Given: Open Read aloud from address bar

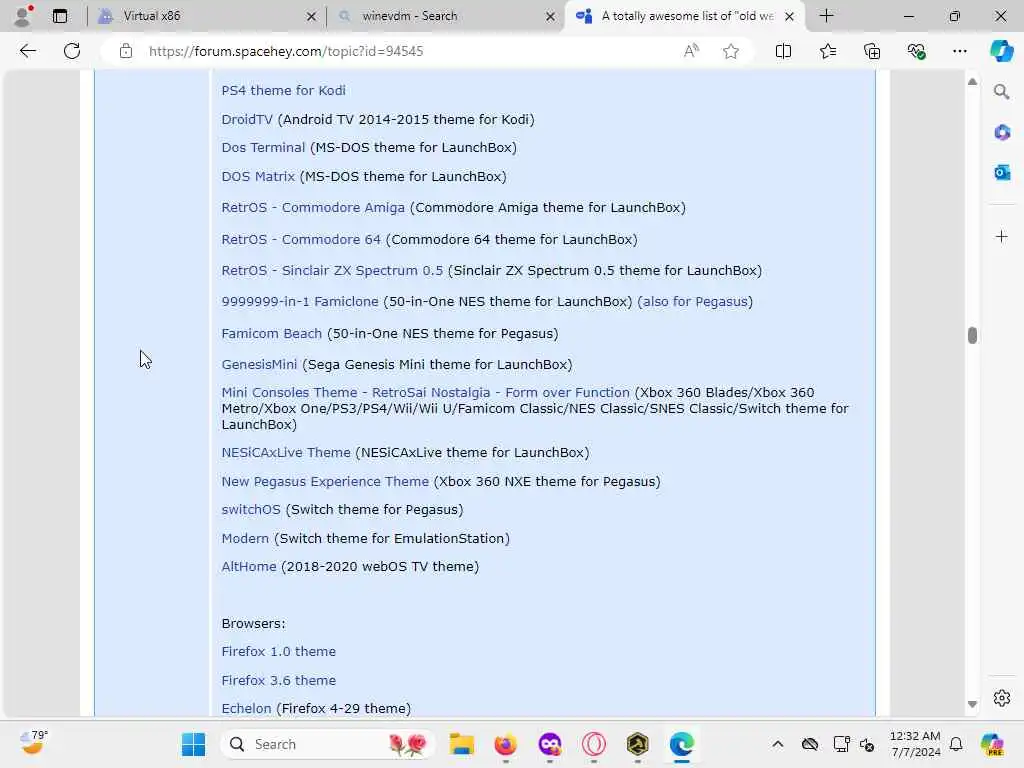Looking at the screenshot, I should pos(691,51).
